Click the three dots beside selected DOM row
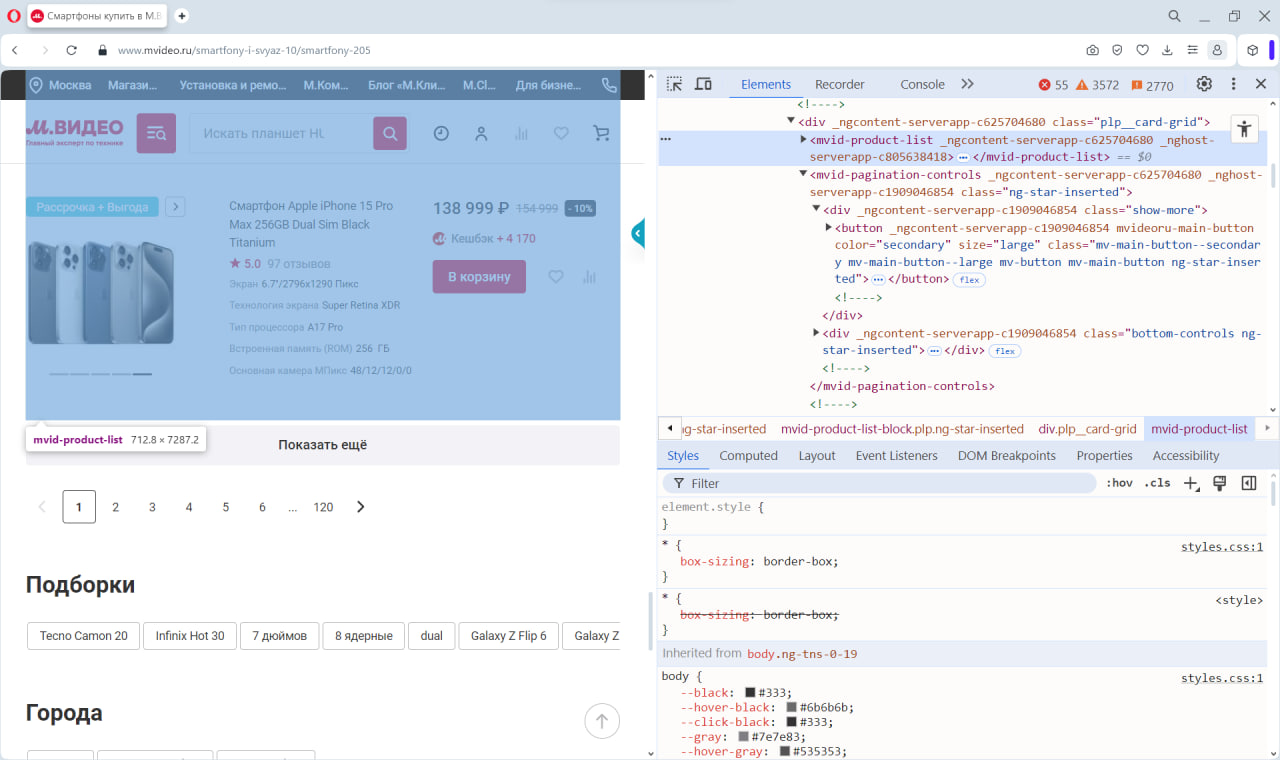Viewport: 1280px width, 760px height. (666, 140)
